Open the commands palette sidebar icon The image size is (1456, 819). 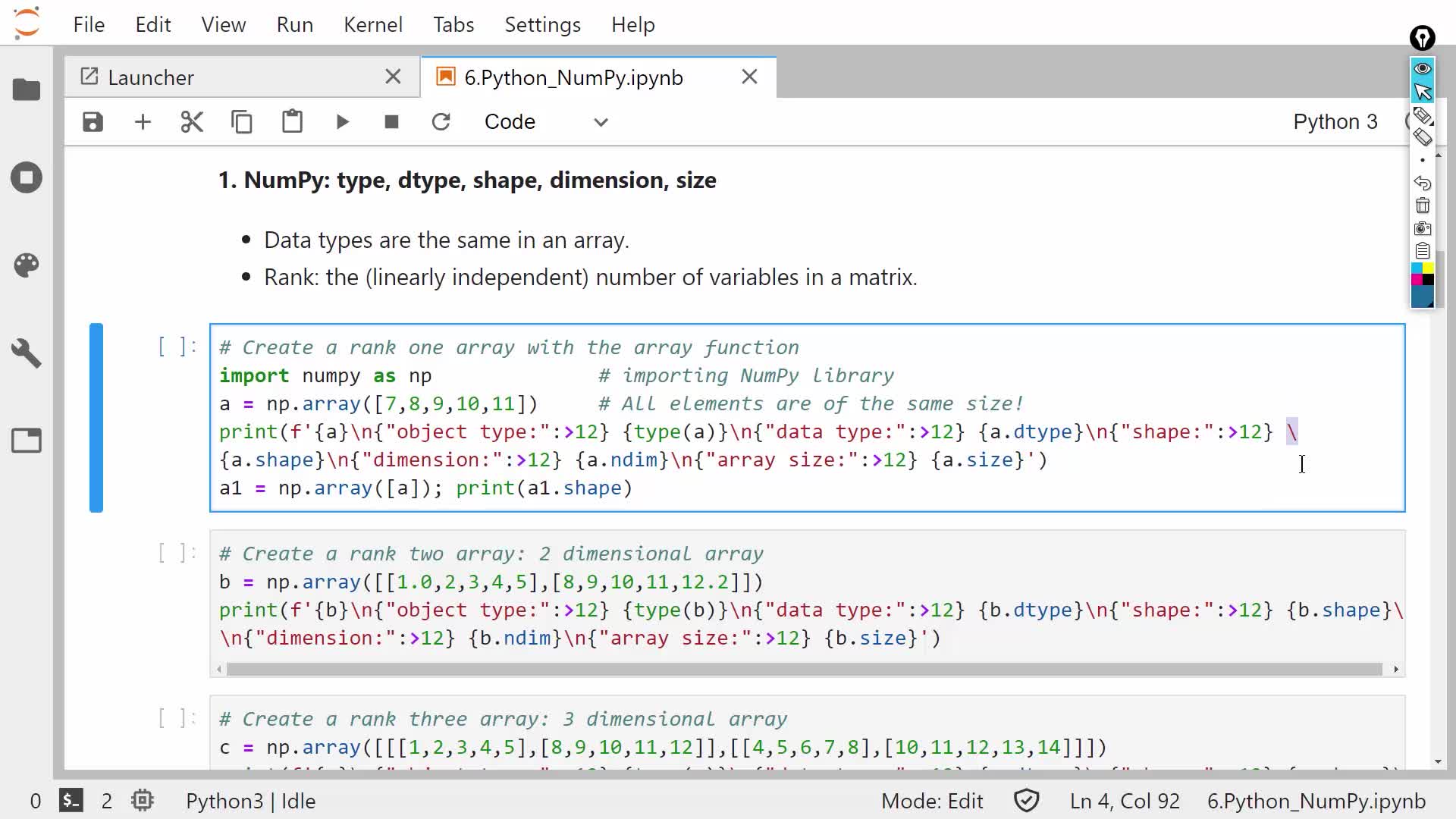(x=27, y=265)
